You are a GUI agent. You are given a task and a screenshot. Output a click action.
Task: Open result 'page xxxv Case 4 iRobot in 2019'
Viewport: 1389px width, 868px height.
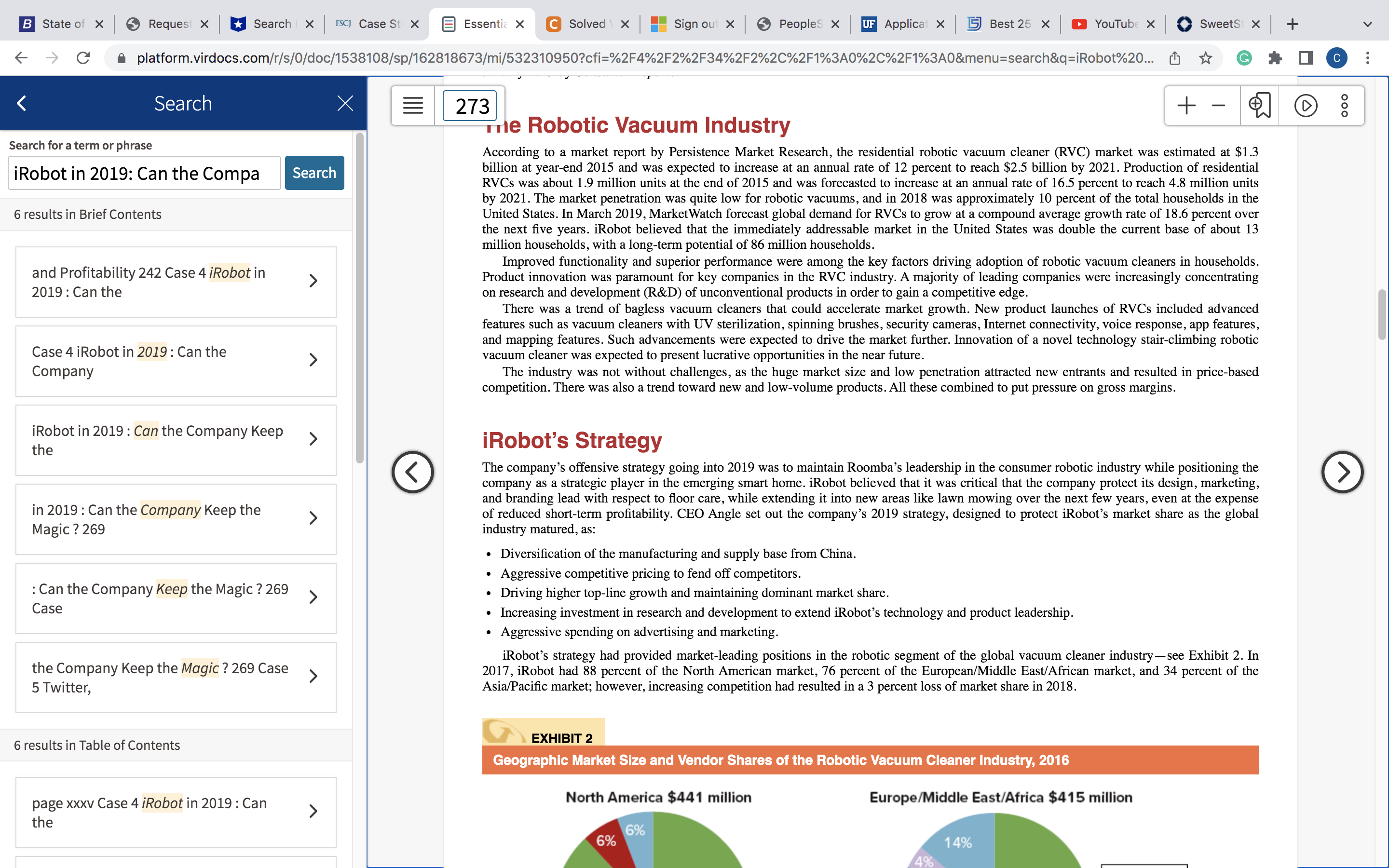(x=176, y=813)
